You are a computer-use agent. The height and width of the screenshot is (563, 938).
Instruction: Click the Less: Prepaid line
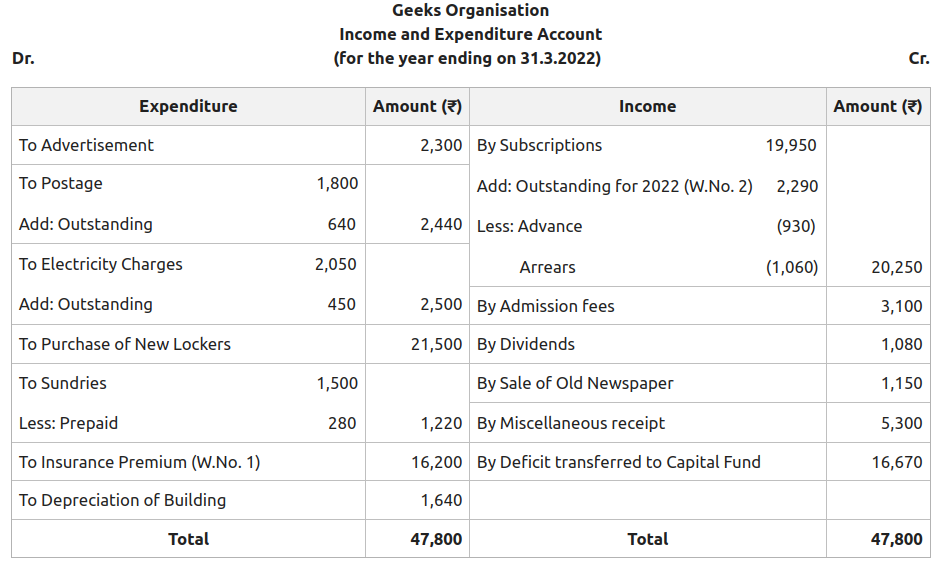click(x=68, y=423)
